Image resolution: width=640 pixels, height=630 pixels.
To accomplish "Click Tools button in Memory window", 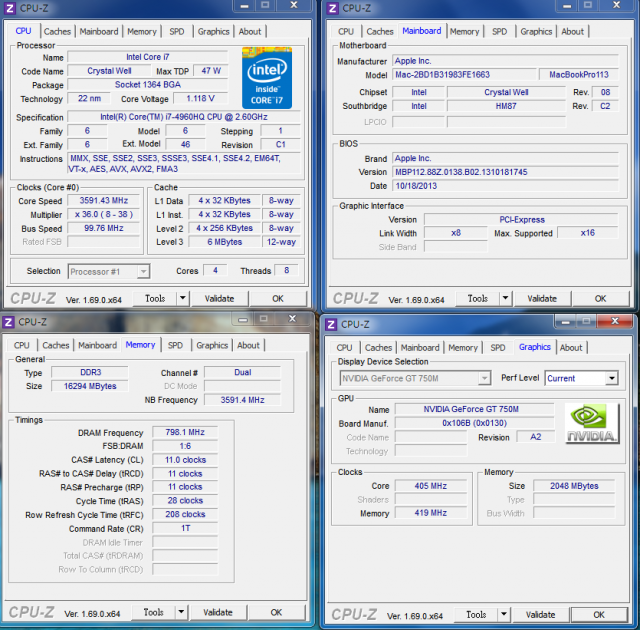I will click(x=154, y=612).
